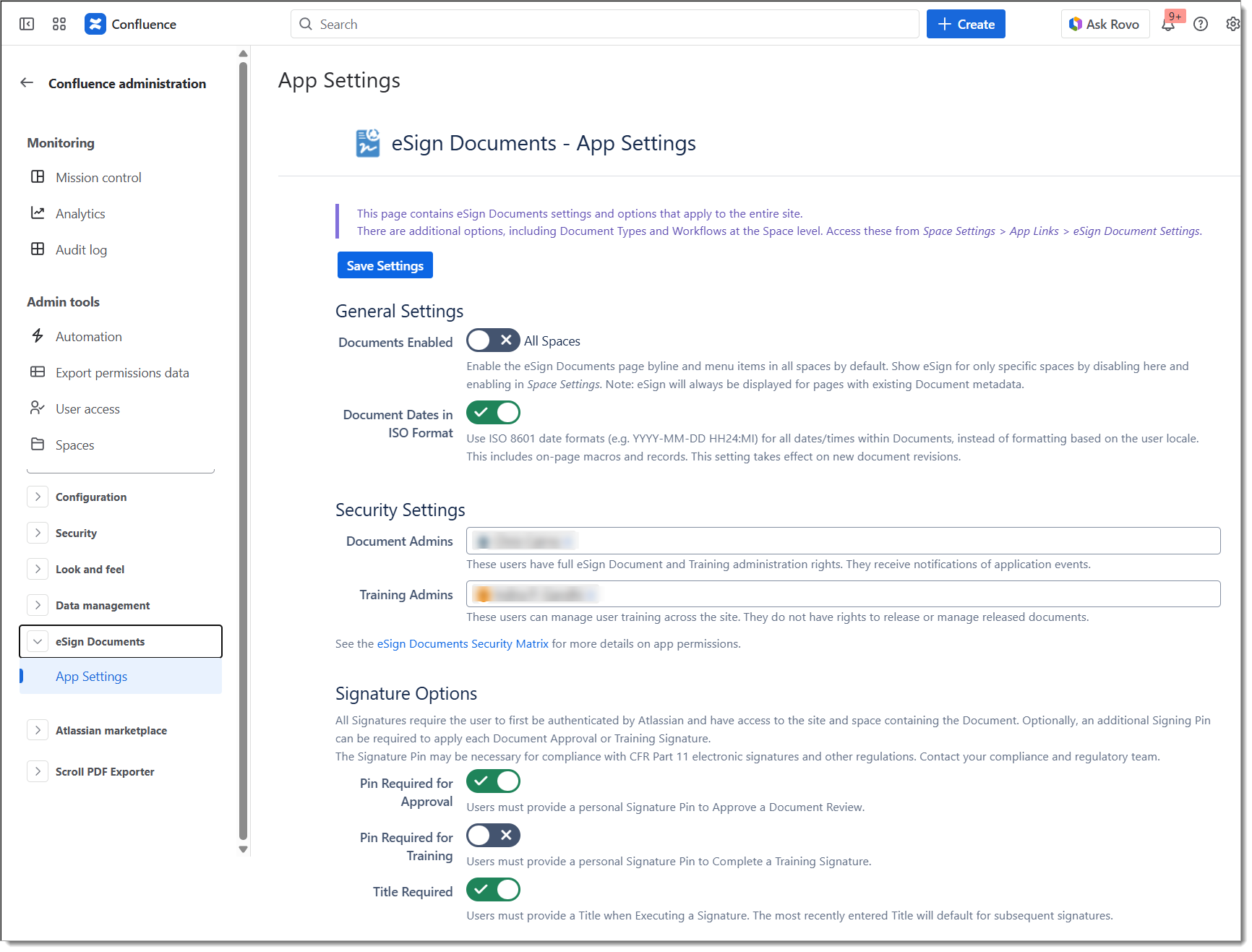Collapse the sidebar using top-left panel icon
Viewport: 1252px width, 952px height.
27,24
